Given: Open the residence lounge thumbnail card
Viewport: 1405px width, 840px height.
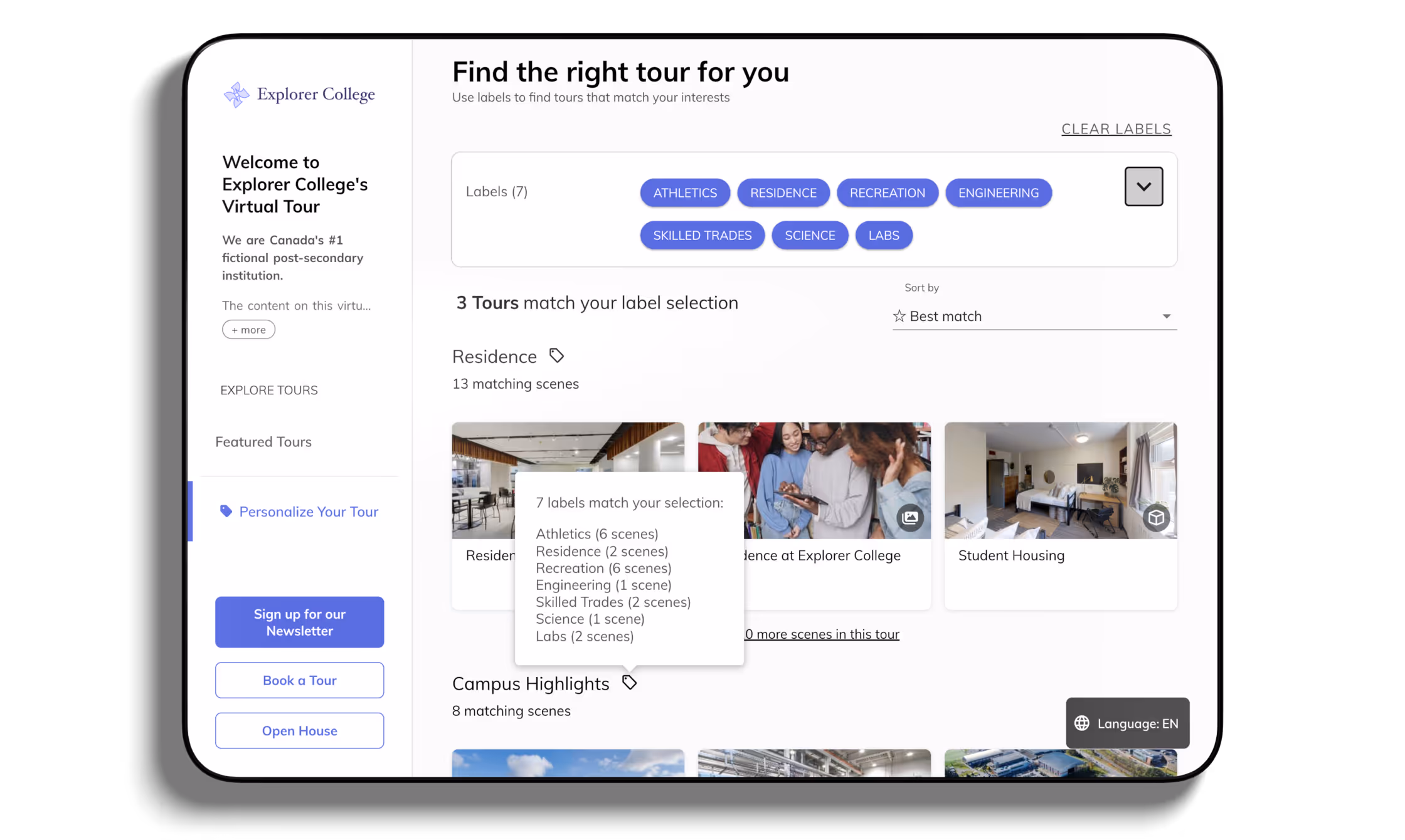Looking at the screenshot, I should [484, 515].
